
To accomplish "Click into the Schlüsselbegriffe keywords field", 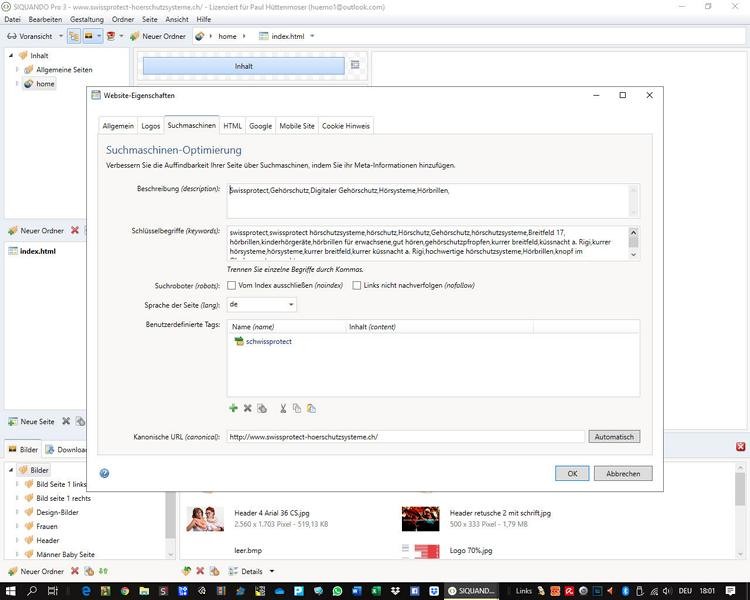I will pos(433,243).
